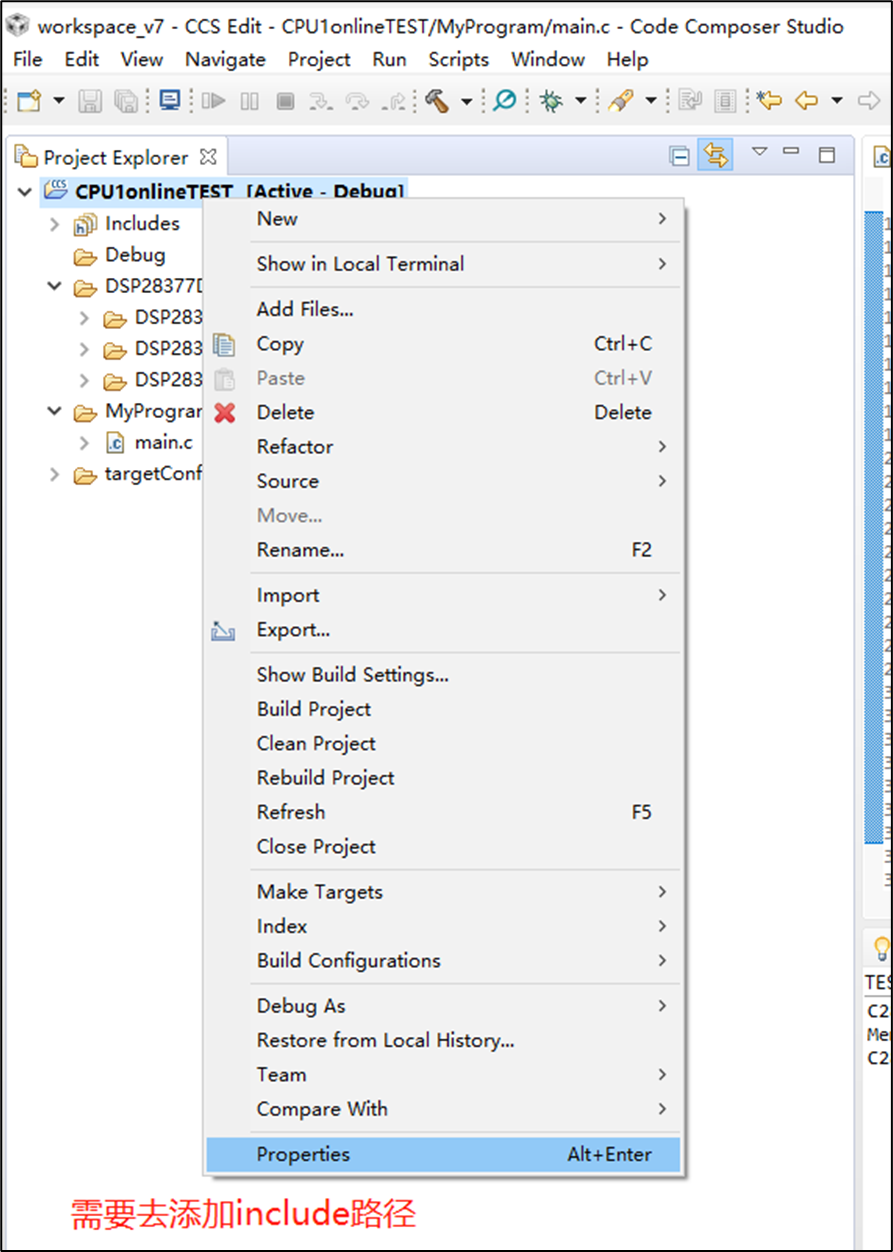This screenshot has width=893, height=1252.
Task: Open the New submenu in context menu
Action: coord(444,219)
